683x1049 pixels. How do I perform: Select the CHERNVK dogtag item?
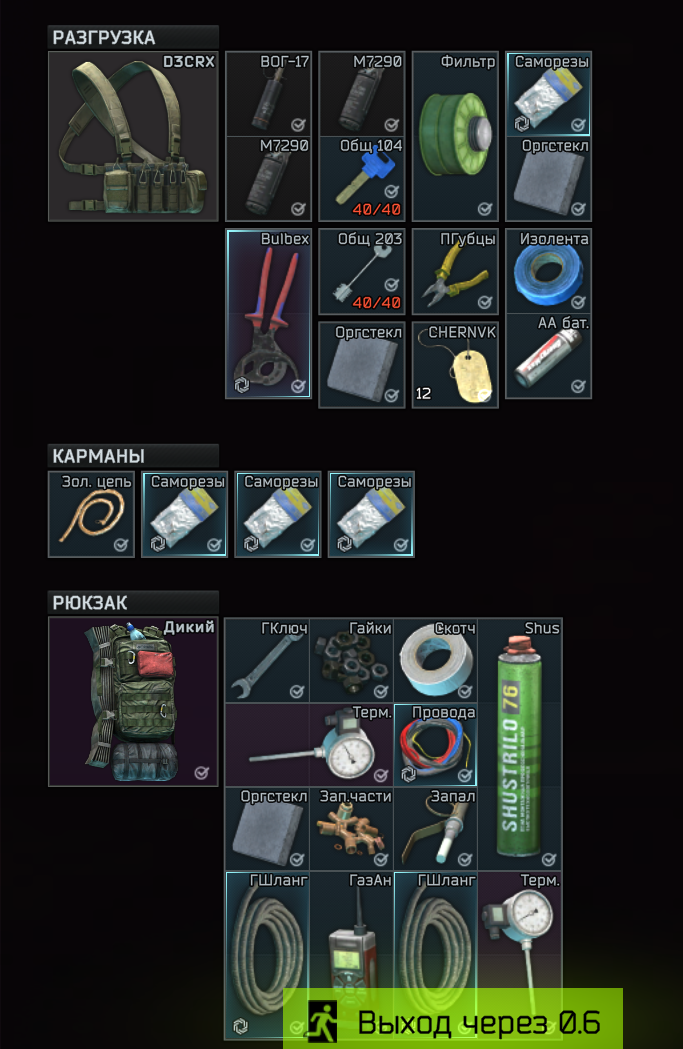456,365
